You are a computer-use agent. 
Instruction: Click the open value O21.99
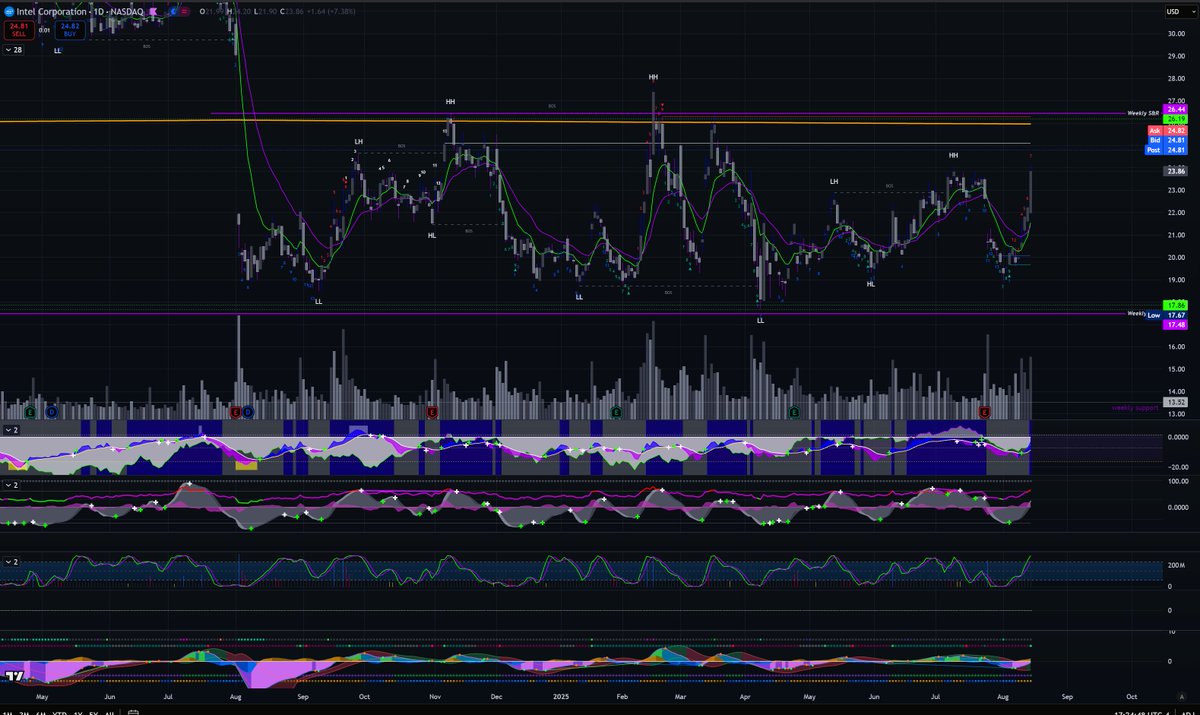click(210, 11)
